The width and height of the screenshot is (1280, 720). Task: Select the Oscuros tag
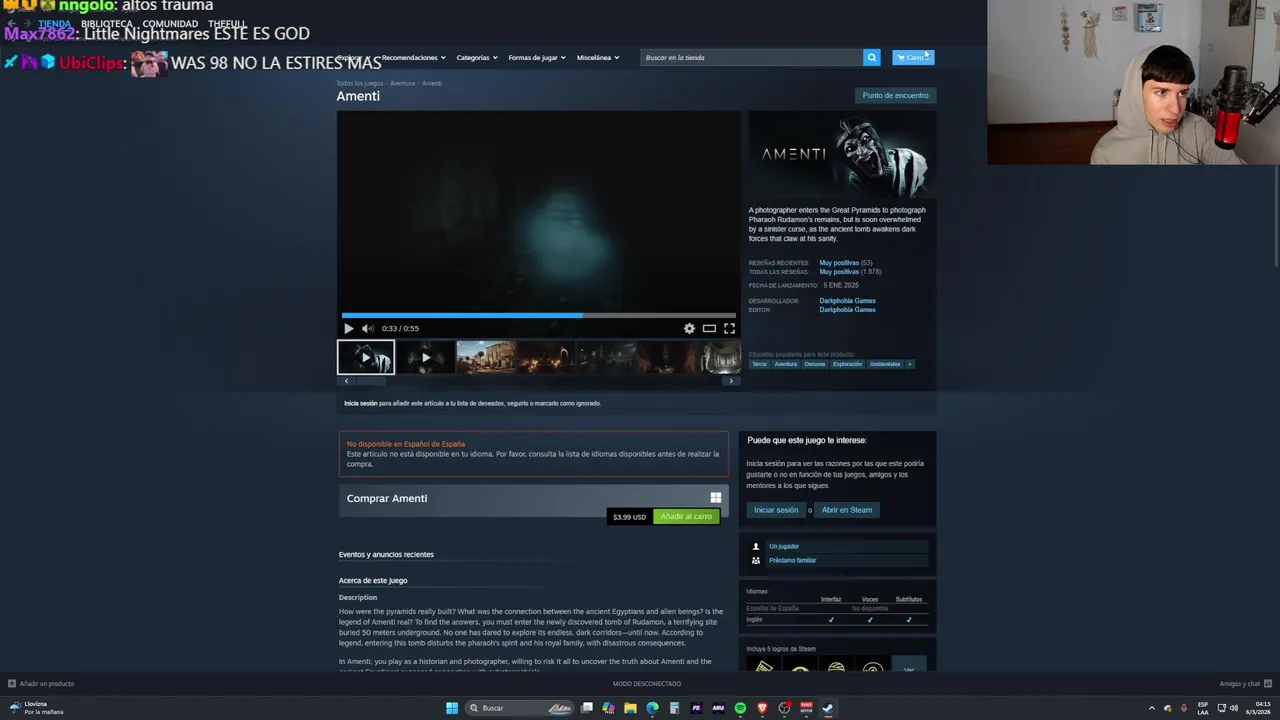815,364
